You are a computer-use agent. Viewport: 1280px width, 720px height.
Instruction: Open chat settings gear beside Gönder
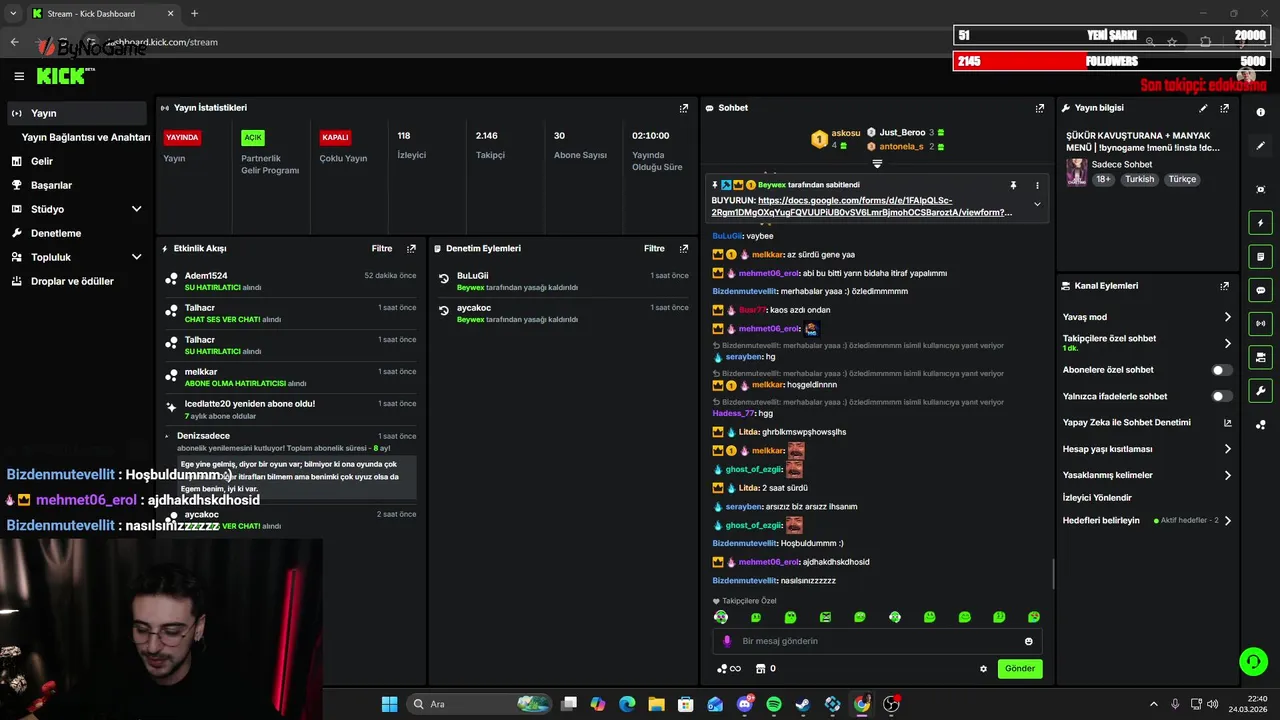point(983,669)
